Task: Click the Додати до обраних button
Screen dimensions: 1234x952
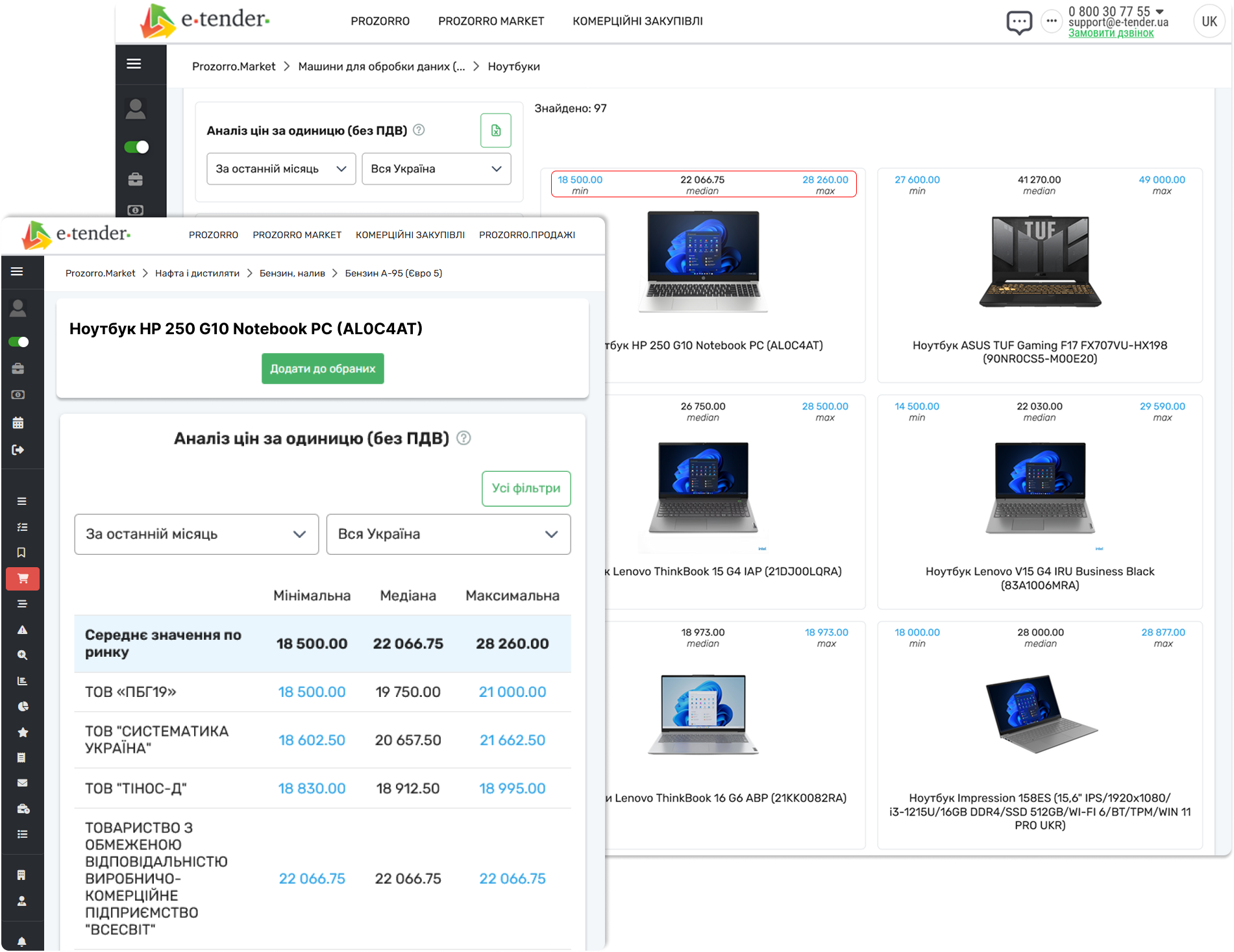Action: coord(323,369)
